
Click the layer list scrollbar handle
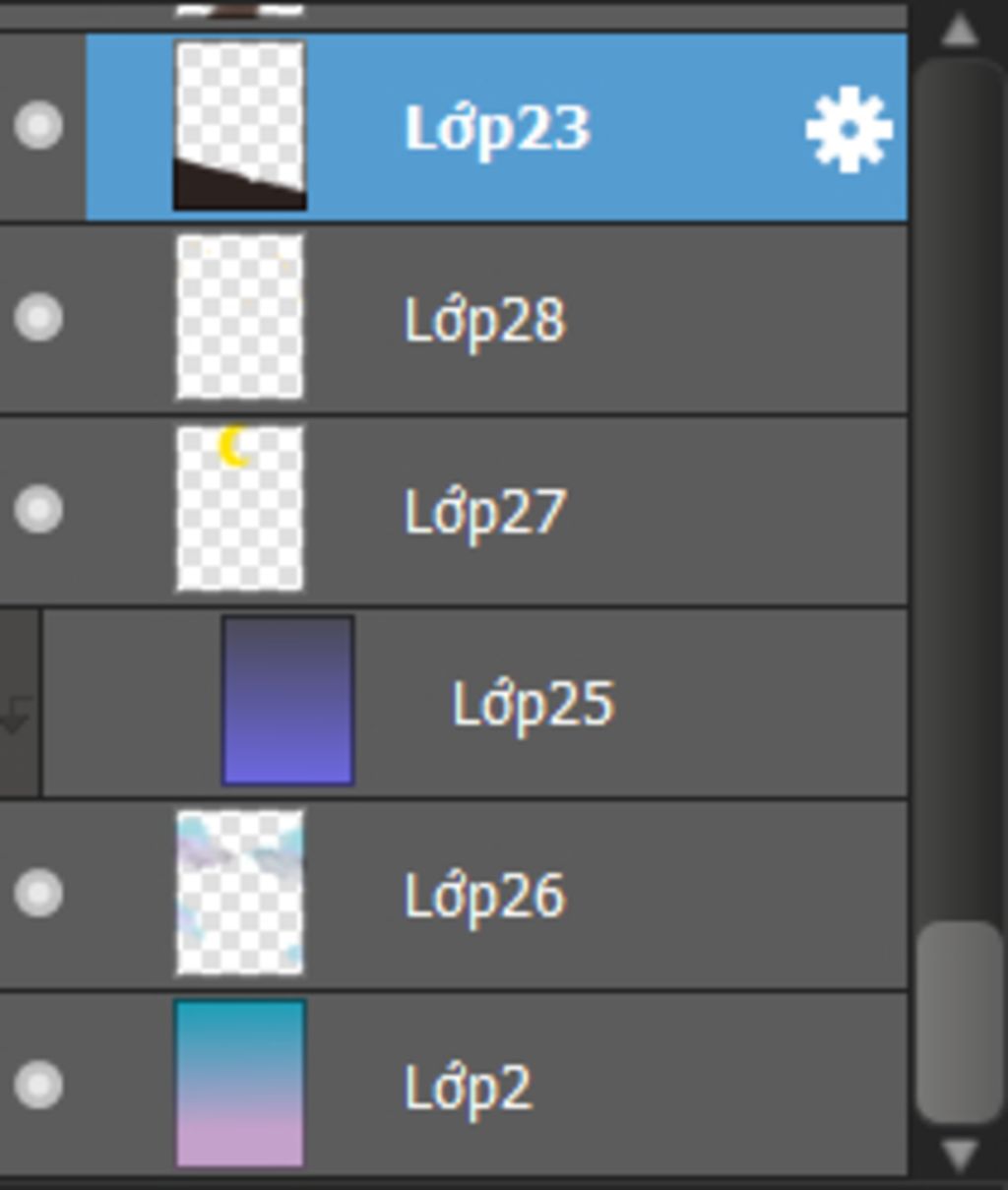(x=959, y=1022)
